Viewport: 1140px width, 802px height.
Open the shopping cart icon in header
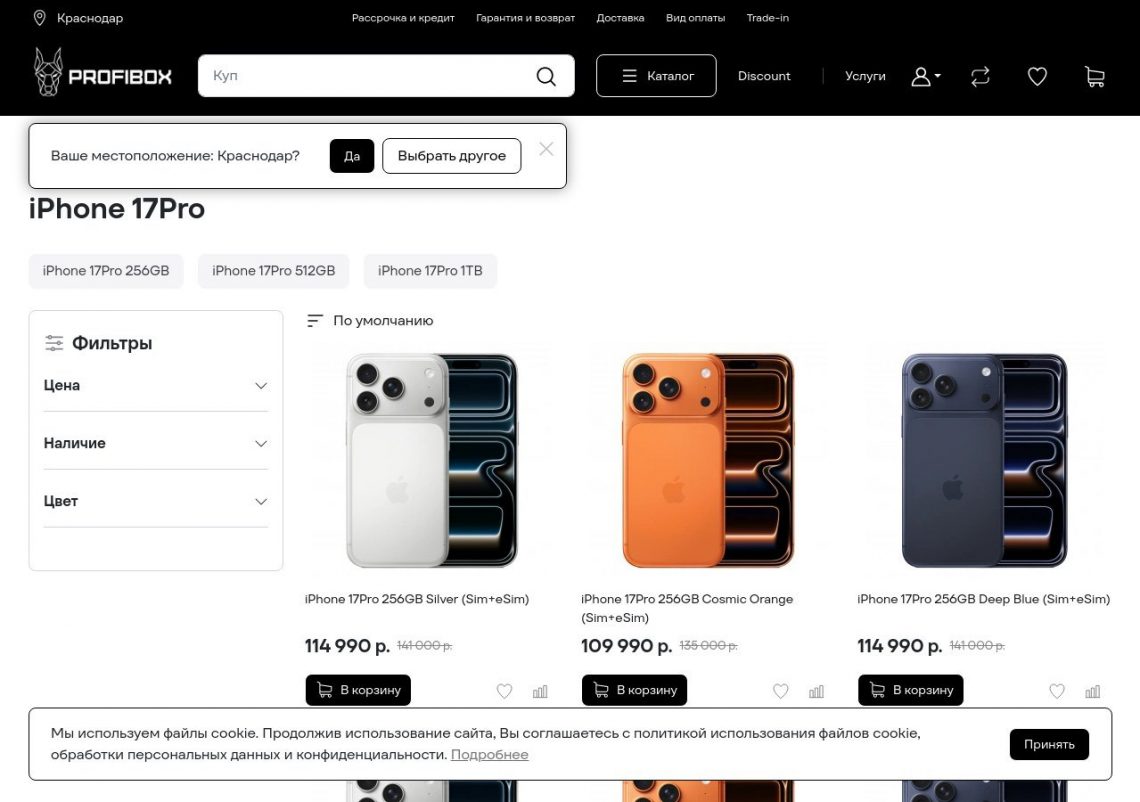coord(1094,77)
